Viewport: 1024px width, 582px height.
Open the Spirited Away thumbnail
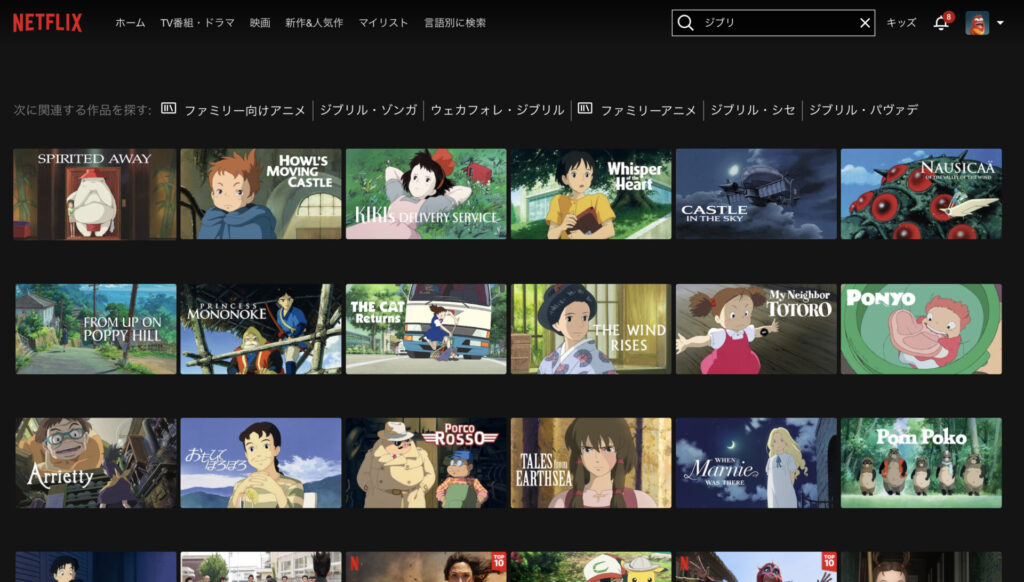(95, 194)
